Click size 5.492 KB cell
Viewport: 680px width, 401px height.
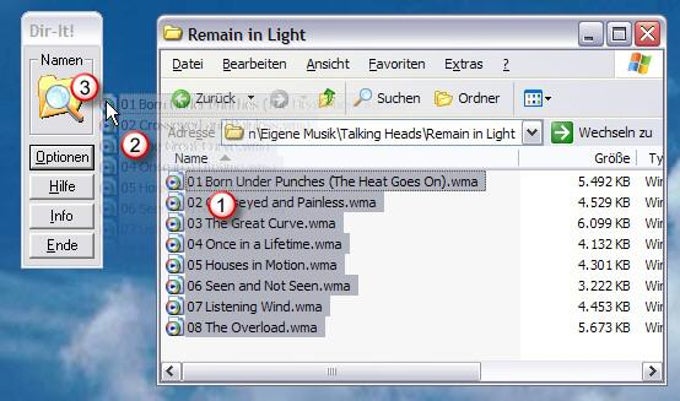[604, 182]
